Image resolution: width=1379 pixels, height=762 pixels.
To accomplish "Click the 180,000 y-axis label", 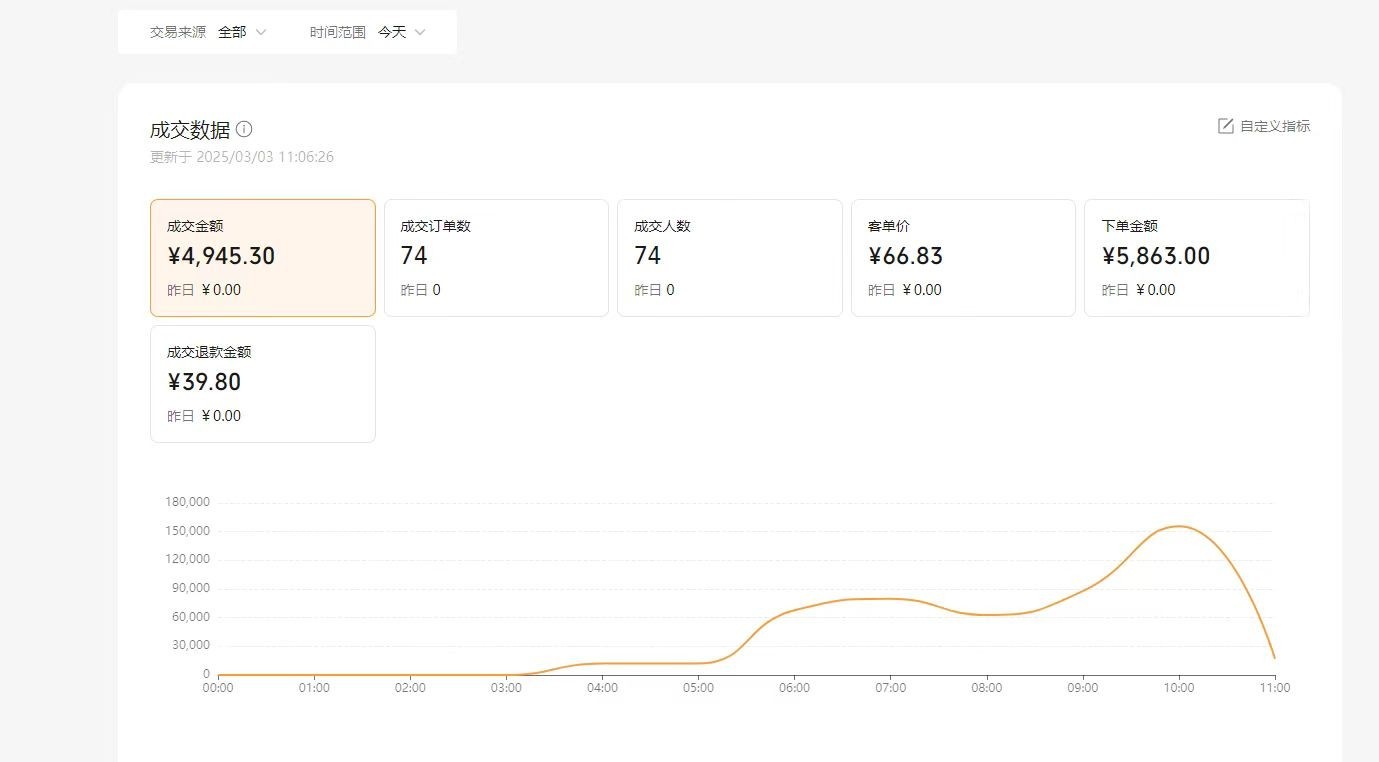I will tap(187, 502).
